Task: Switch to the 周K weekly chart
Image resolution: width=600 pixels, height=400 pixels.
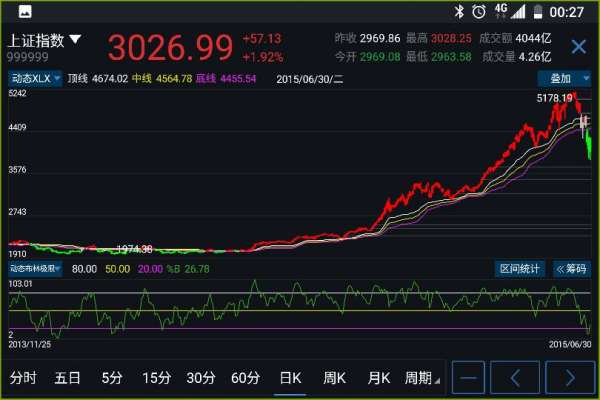Action: point(334,378)
